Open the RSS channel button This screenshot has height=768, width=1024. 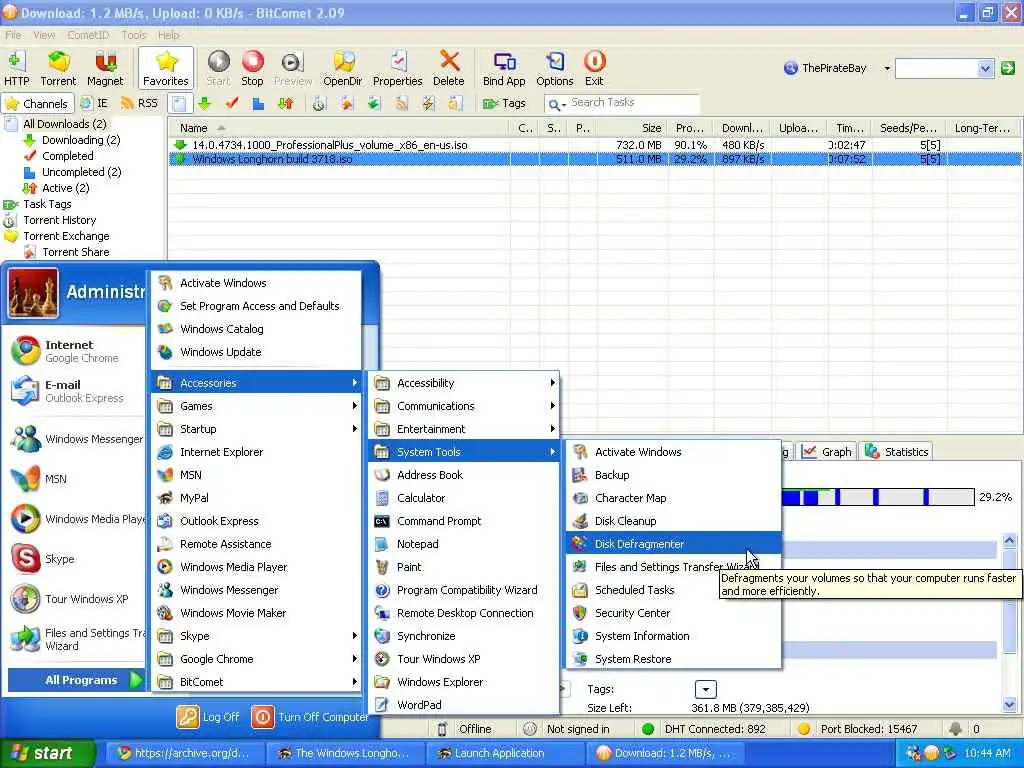tap(139, 103)
